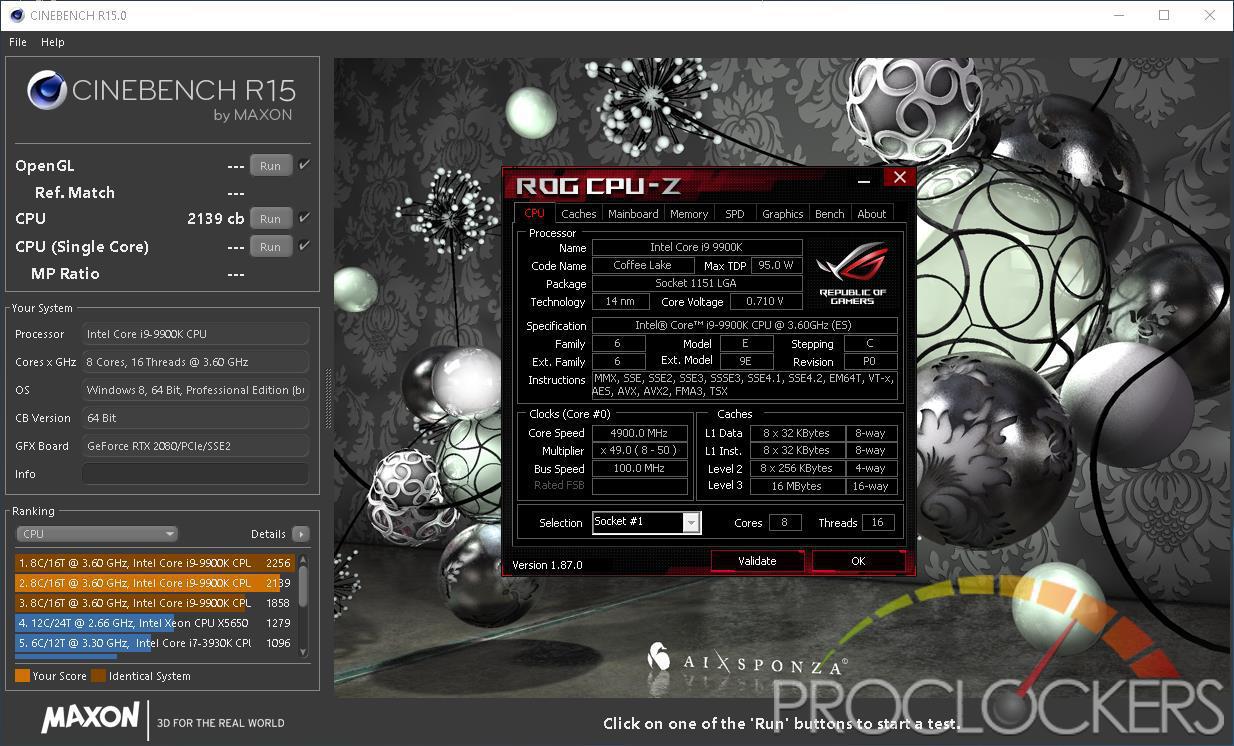The image size is (1234, 746).
Task: Toggle the CPU test checkbox
Action: (x=305, y=217)
